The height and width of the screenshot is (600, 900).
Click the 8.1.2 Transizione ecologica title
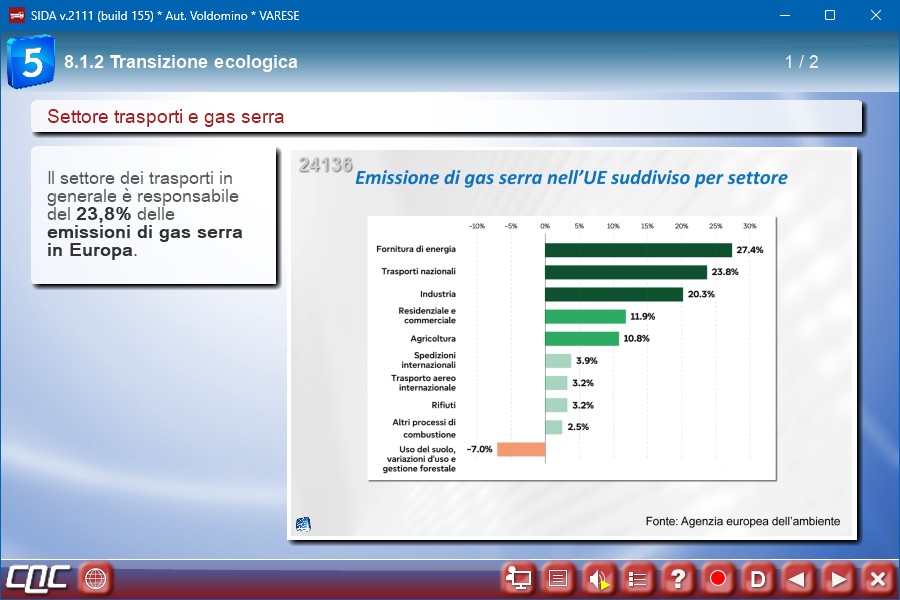click(181, 62)
